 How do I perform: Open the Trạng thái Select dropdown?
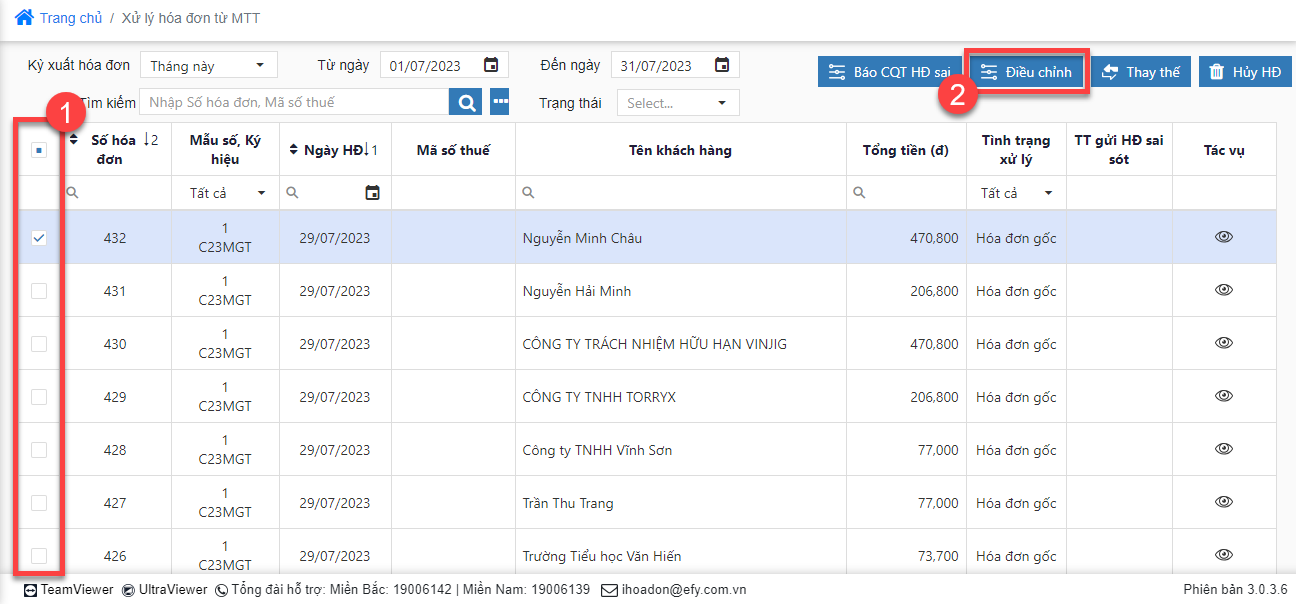click(x=678, y=103)
